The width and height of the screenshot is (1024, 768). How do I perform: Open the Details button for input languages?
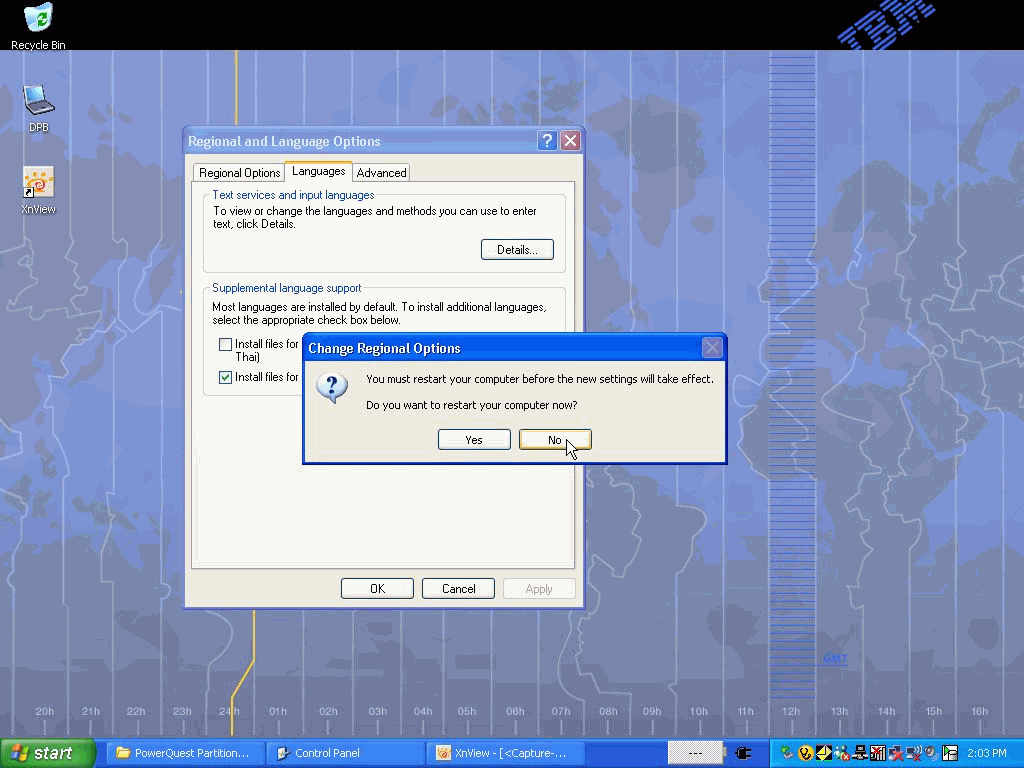point(517,250)
